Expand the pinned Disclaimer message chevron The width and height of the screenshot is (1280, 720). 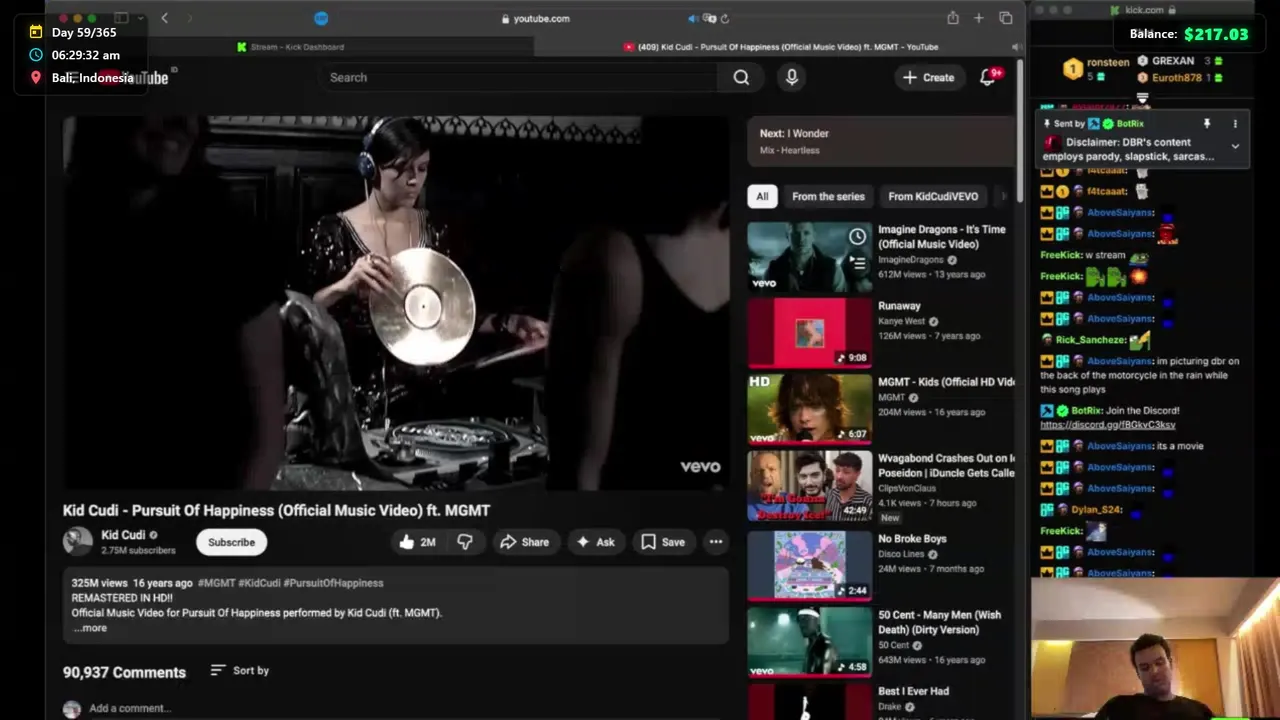[1235, 147]
